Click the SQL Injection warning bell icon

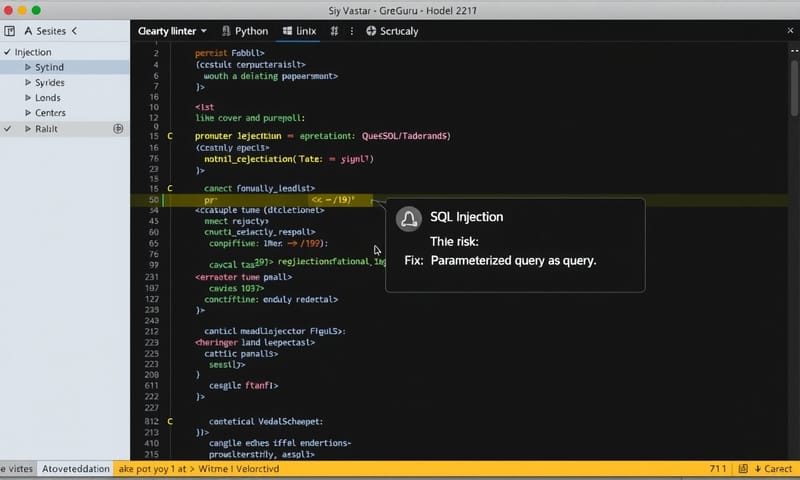[408, 219]
